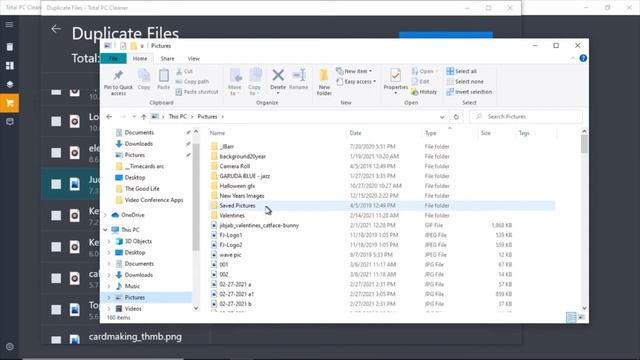Viewport: 640px width, 360px height.
Task: Click Total PC Cleaner shopping cart icon
Action: click(9, 103)
